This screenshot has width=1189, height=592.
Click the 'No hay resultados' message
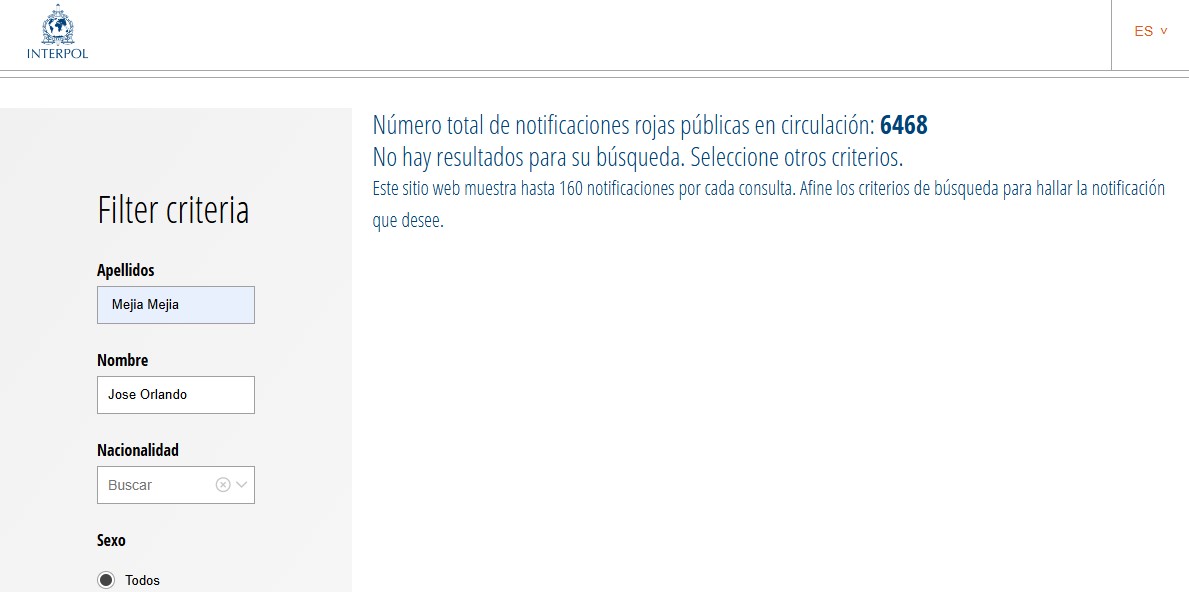click(637, 157)
